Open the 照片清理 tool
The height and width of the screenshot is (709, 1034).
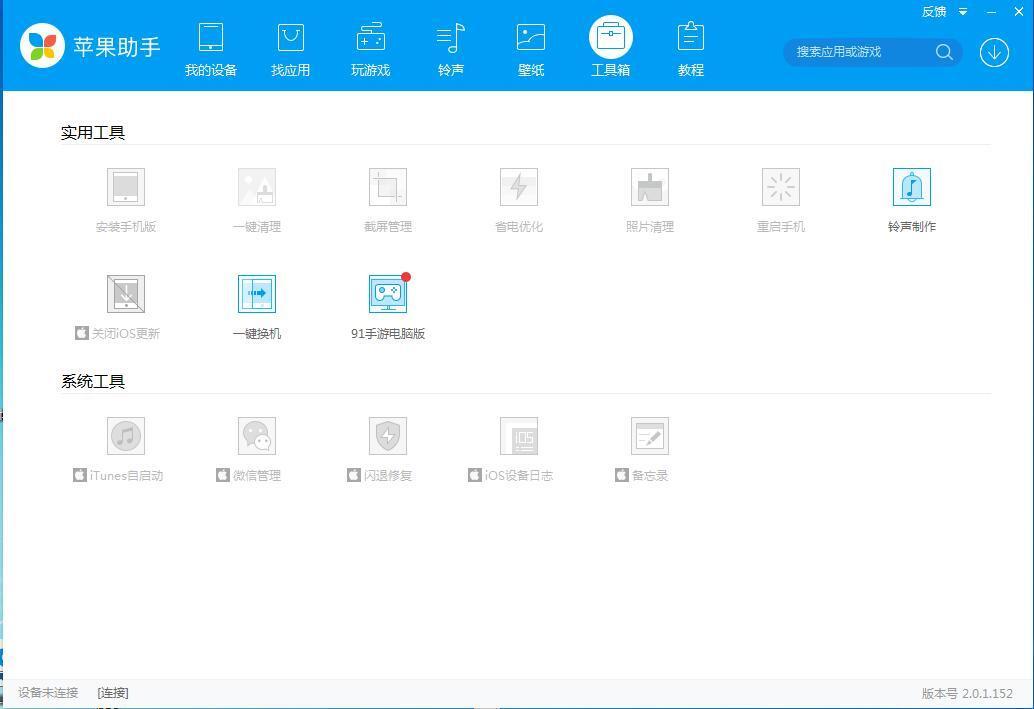pyautogui.click(x=650, y=187)
